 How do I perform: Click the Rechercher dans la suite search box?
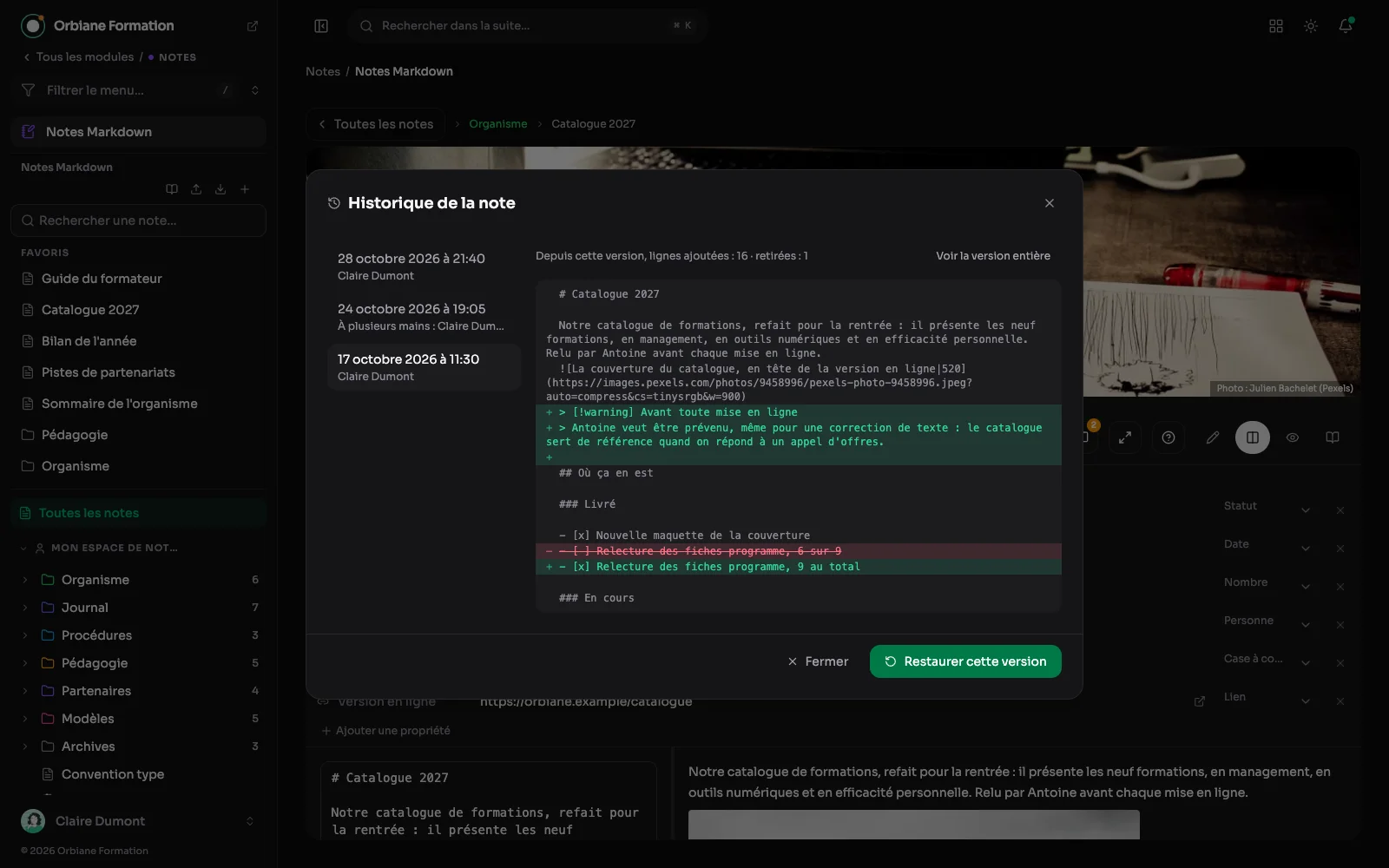coord(528,26)
